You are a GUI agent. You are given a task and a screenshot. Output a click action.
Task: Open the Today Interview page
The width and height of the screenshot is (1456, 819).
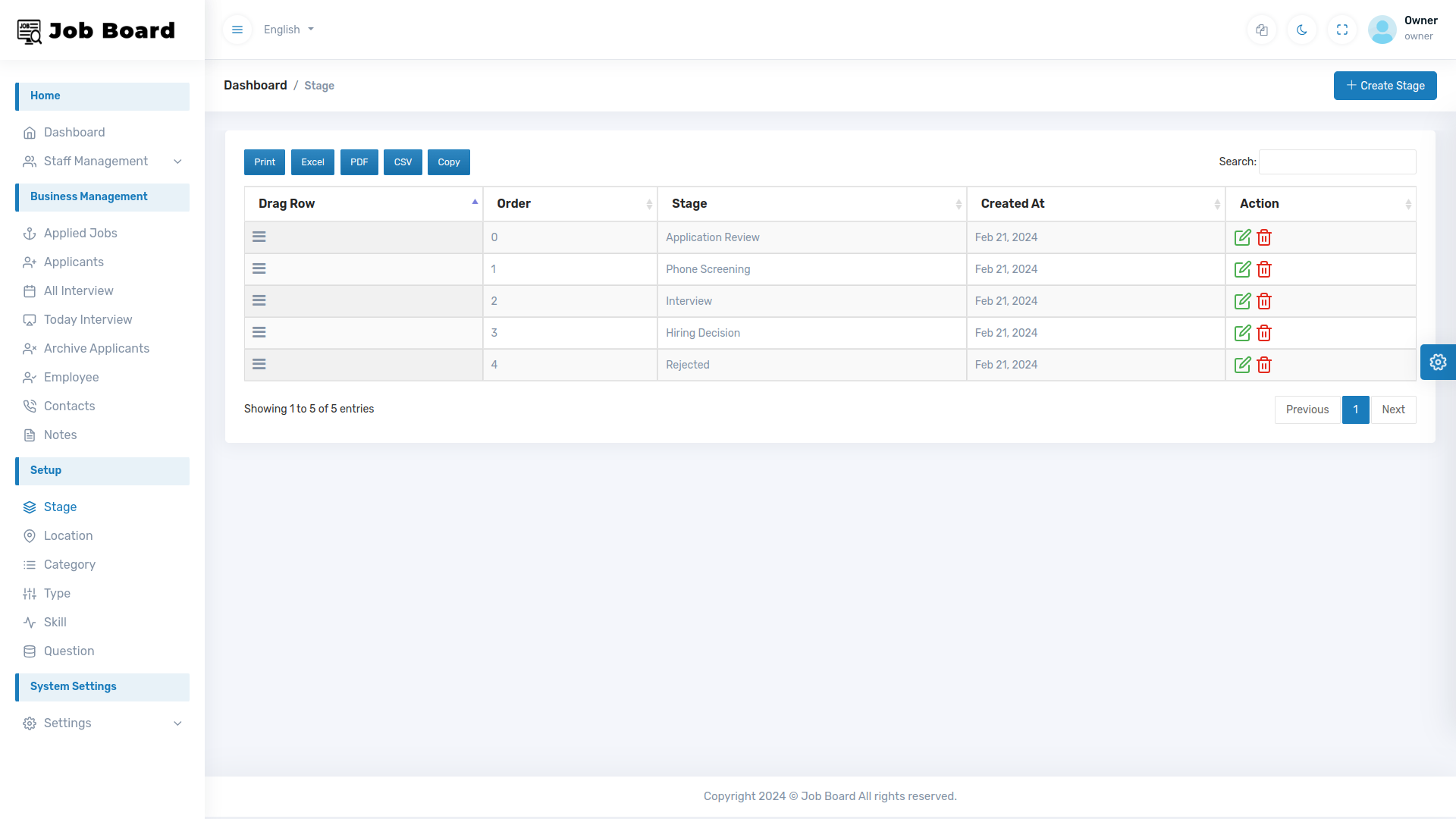click(x=87, y=319)
